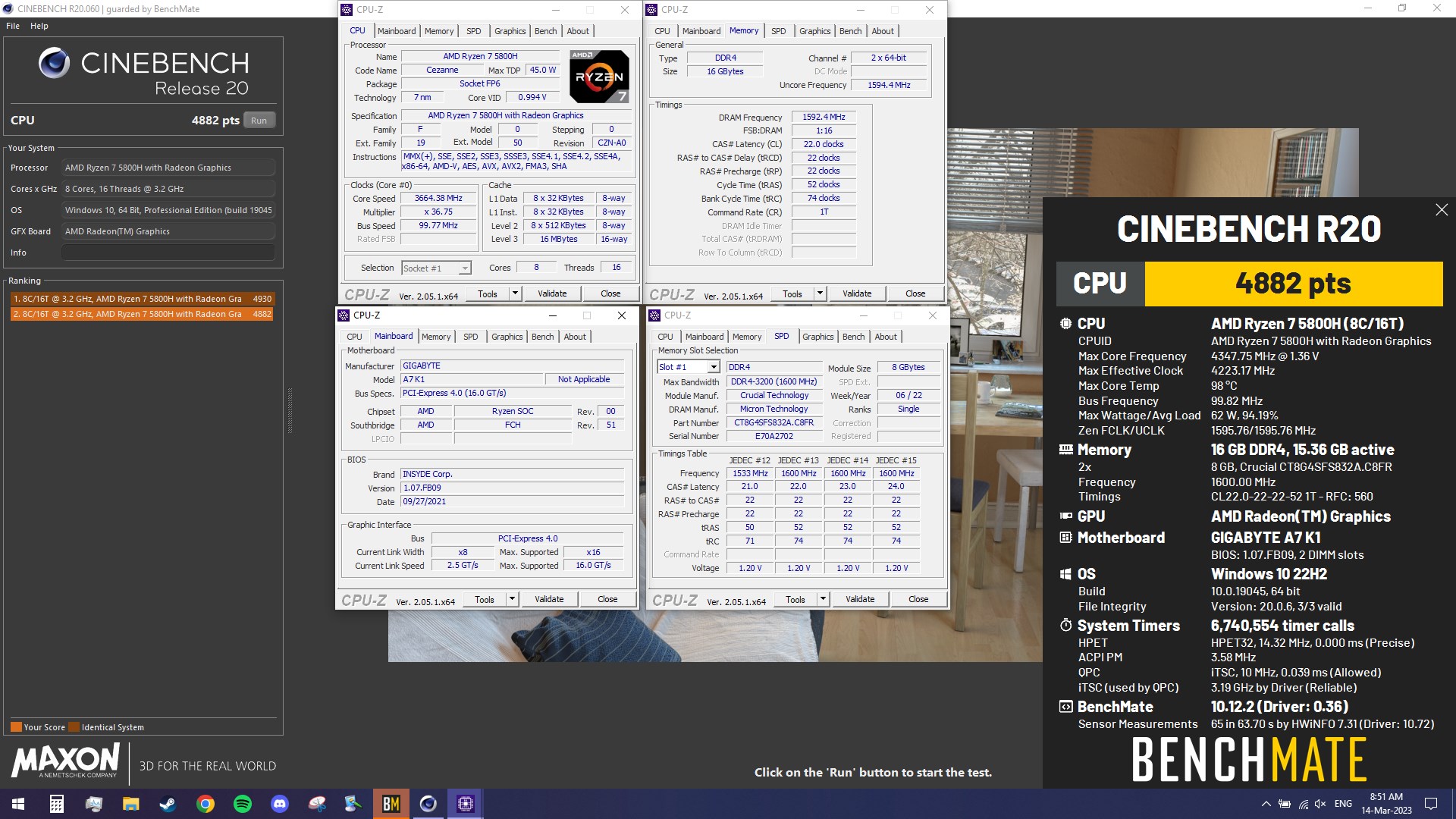This screenshot has width=1456, height=819.
Task: Click Tools button in CPU-Z SPD window
Action: 795,599
